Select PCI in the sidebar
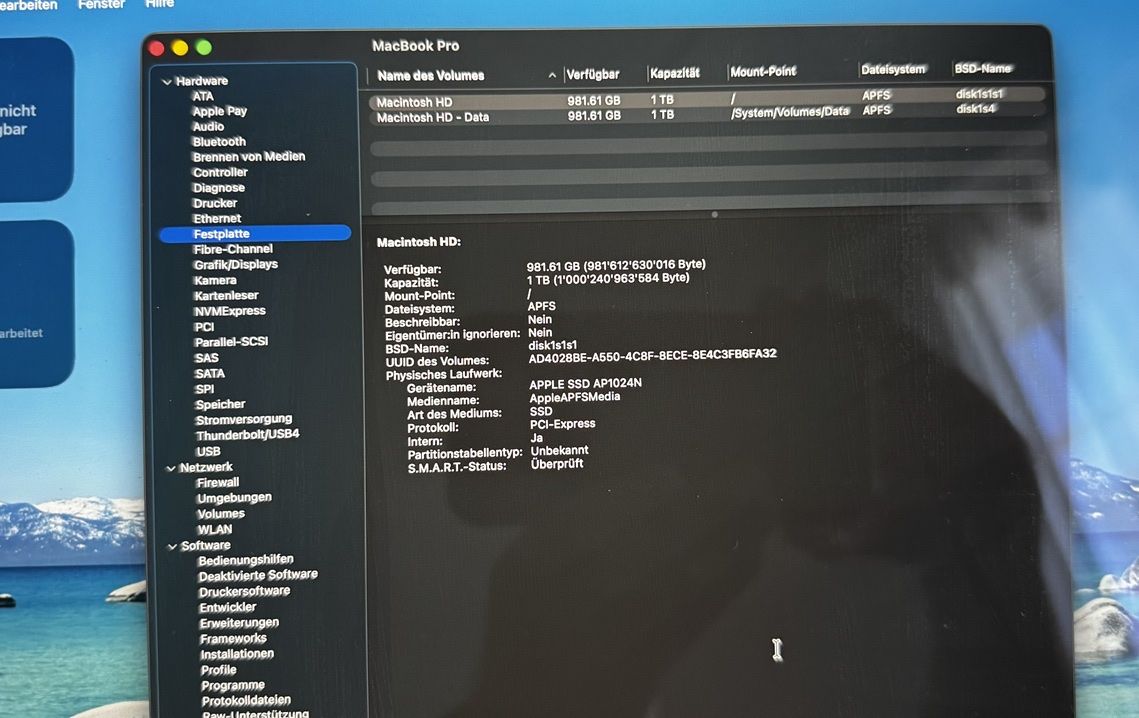The width and height of the screenshot is (1139, 718). pos(204,327)
